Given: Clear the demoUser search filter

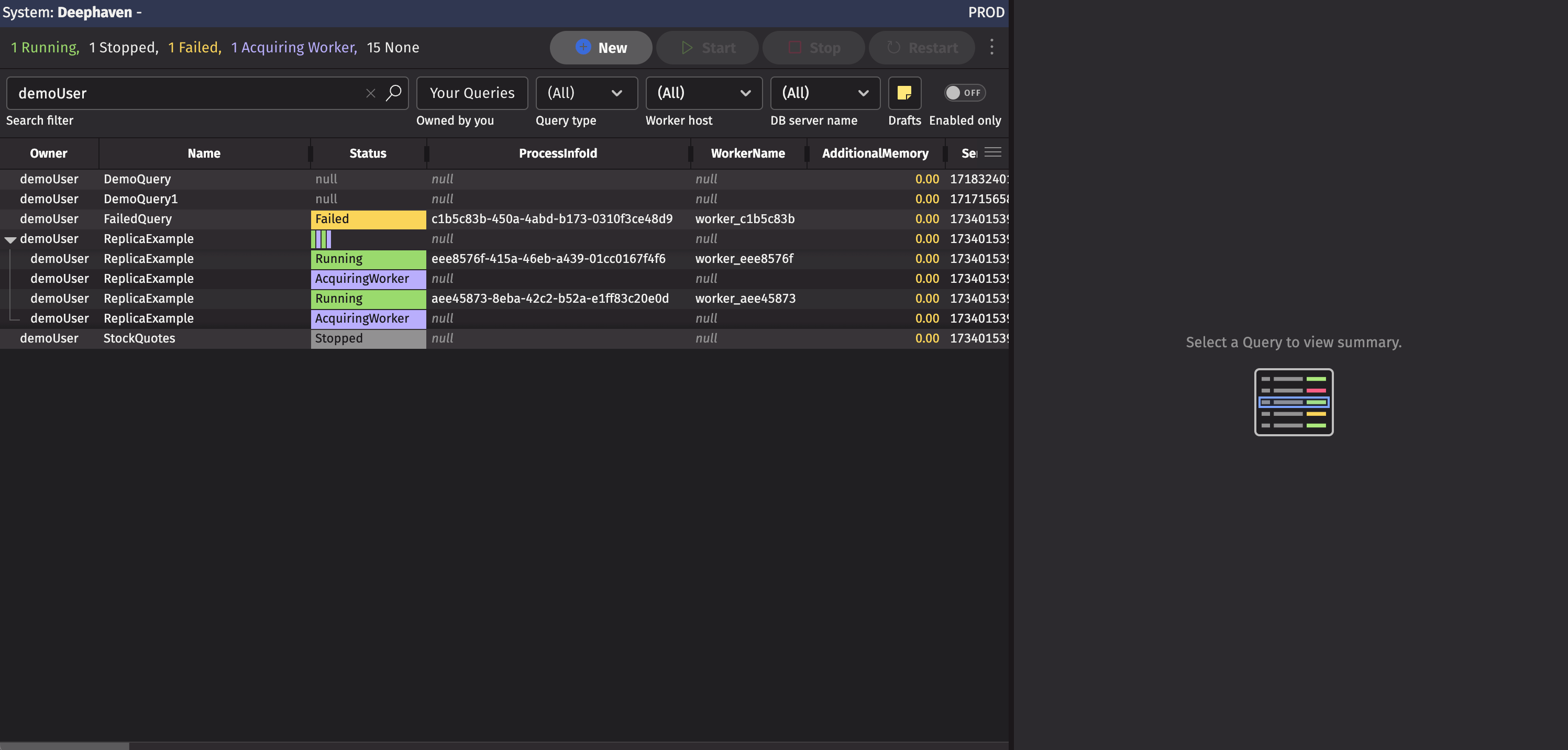Looking at the screenshot, I should 370,93.
